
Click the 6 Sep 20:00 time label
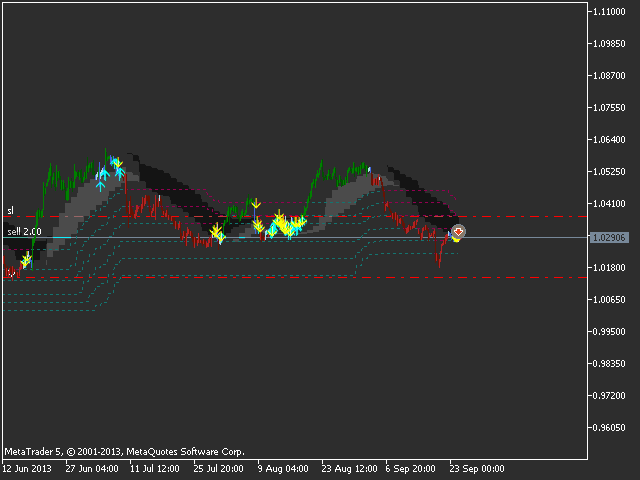pos(411,469)
